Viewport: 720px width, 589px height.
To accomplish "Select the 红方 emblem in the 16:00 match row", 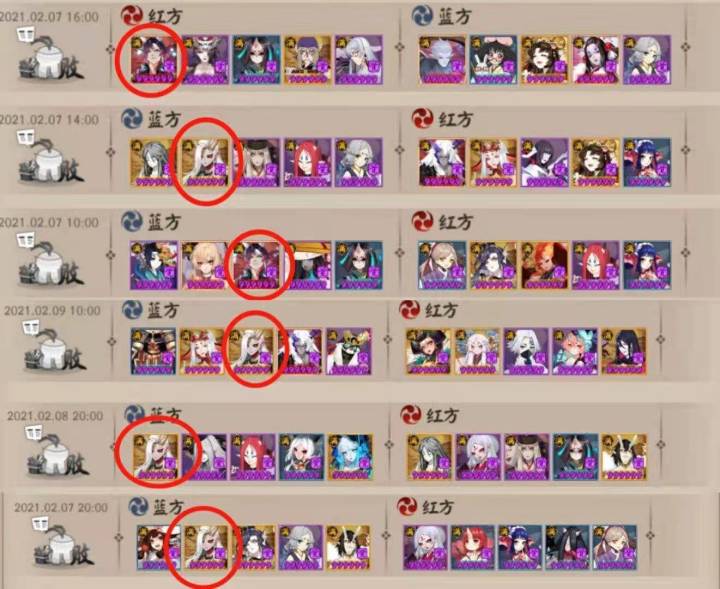I will 132,16.
